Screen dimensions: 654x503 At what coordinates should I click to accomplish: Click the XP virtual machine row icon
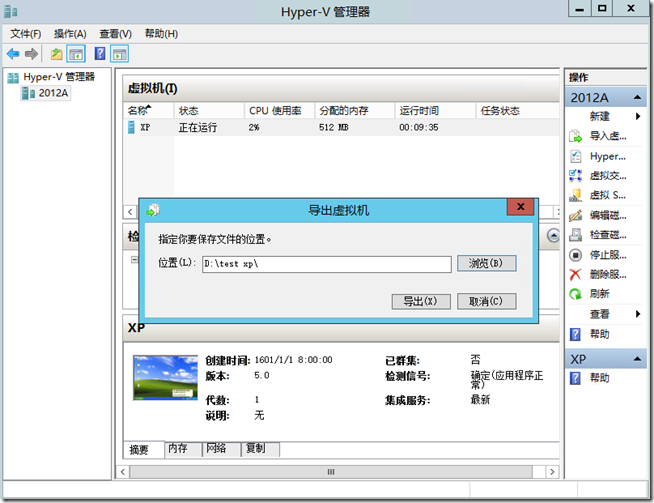pos(131,127)
